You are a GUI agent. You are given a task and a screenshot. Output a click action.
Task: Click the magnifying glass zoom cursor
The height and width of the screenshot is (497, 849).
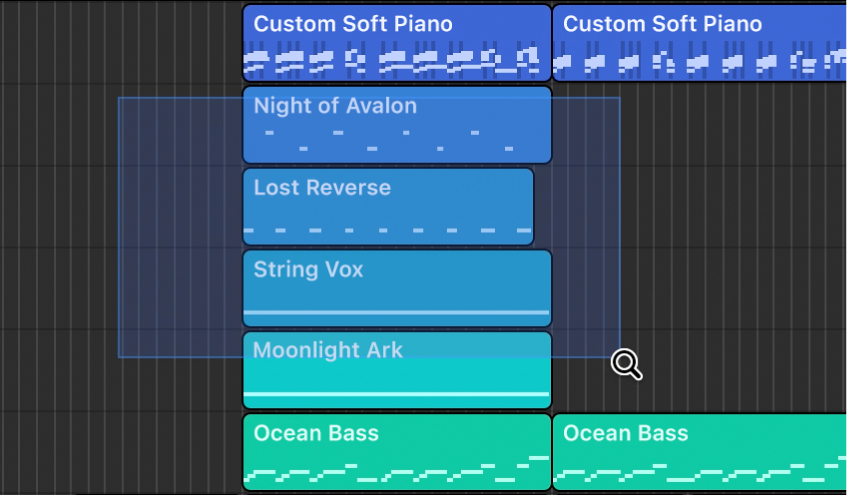tap(626, 364)
